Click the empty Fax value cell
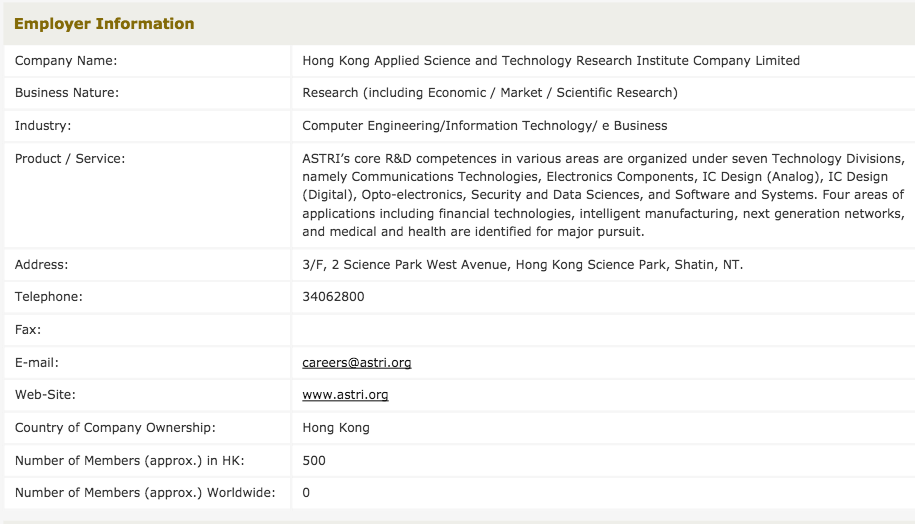 [x=600, y=330]
